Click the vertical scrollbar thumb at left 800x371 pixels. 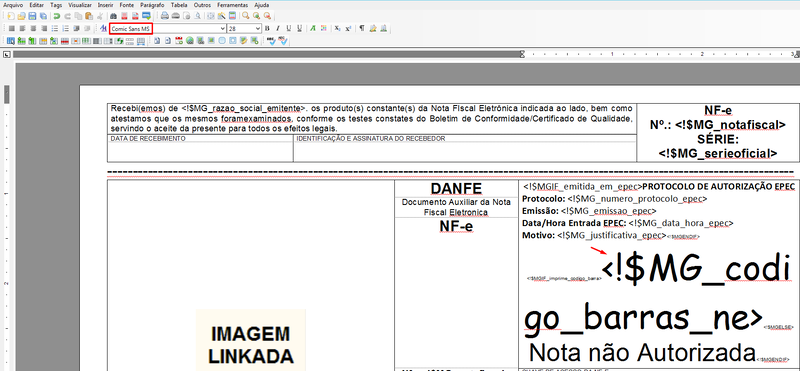(x=7, y=94)
